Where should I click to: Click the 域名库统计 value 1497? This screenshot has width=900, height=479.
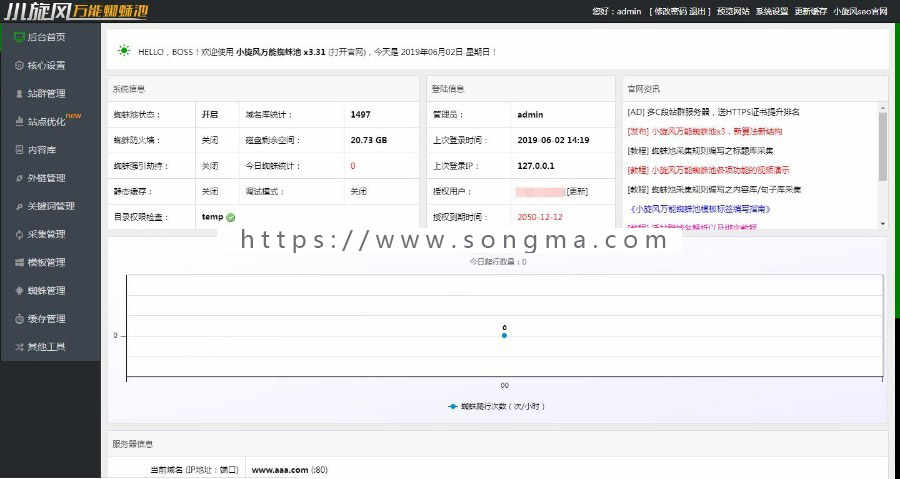click(360, 115)
